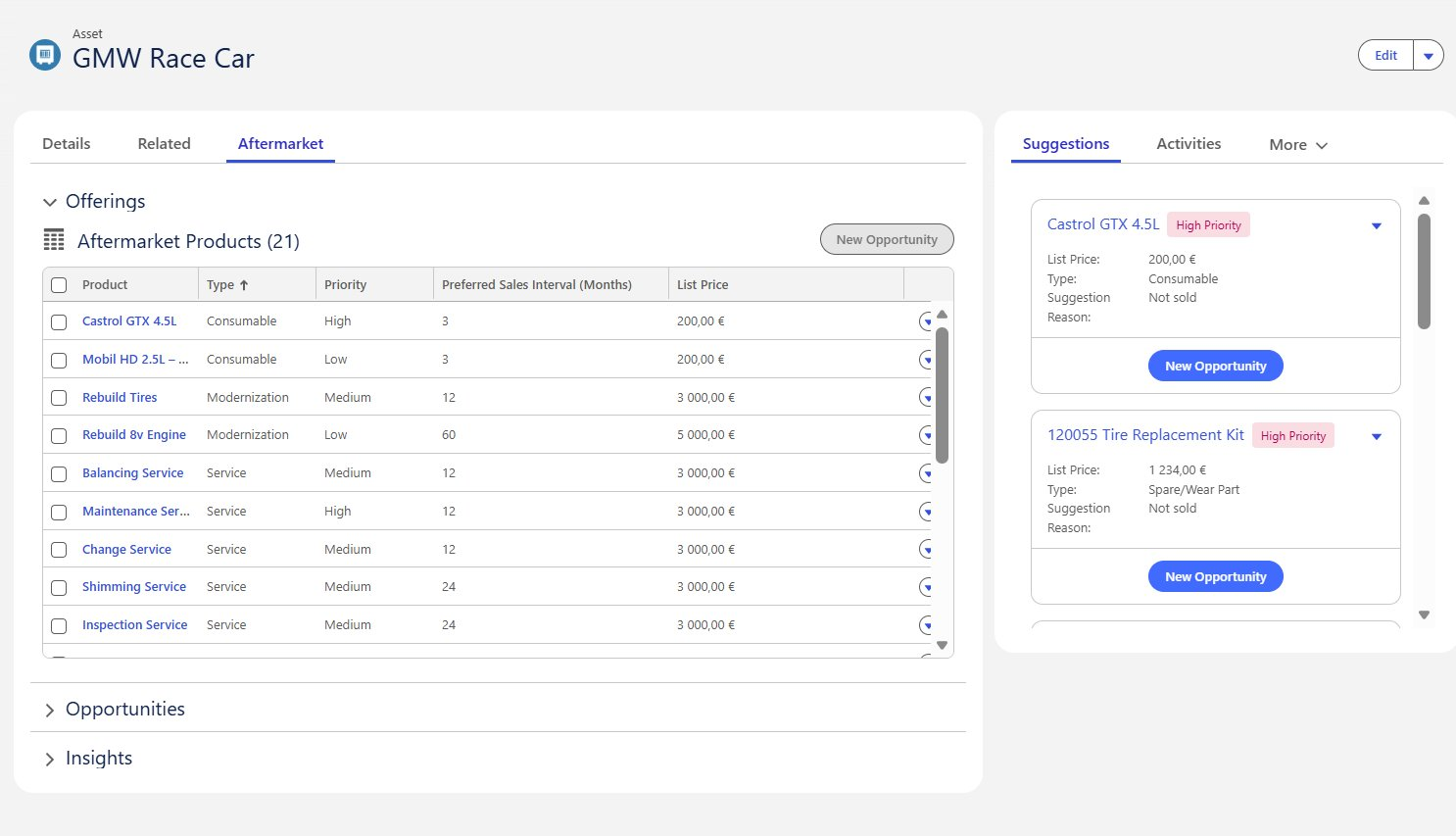This screenshot has height=836, width=1456.
Task: Click the GMW Race Car asset icon
Action: (45, 55)
